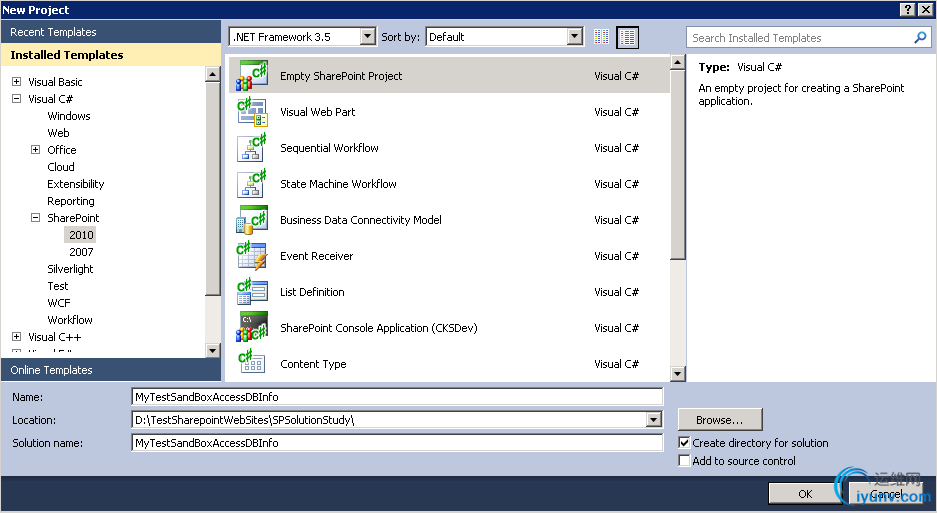
Task: Select the State Machine Workflow template text
Action: pyautogui.click(x=338, y=184)
